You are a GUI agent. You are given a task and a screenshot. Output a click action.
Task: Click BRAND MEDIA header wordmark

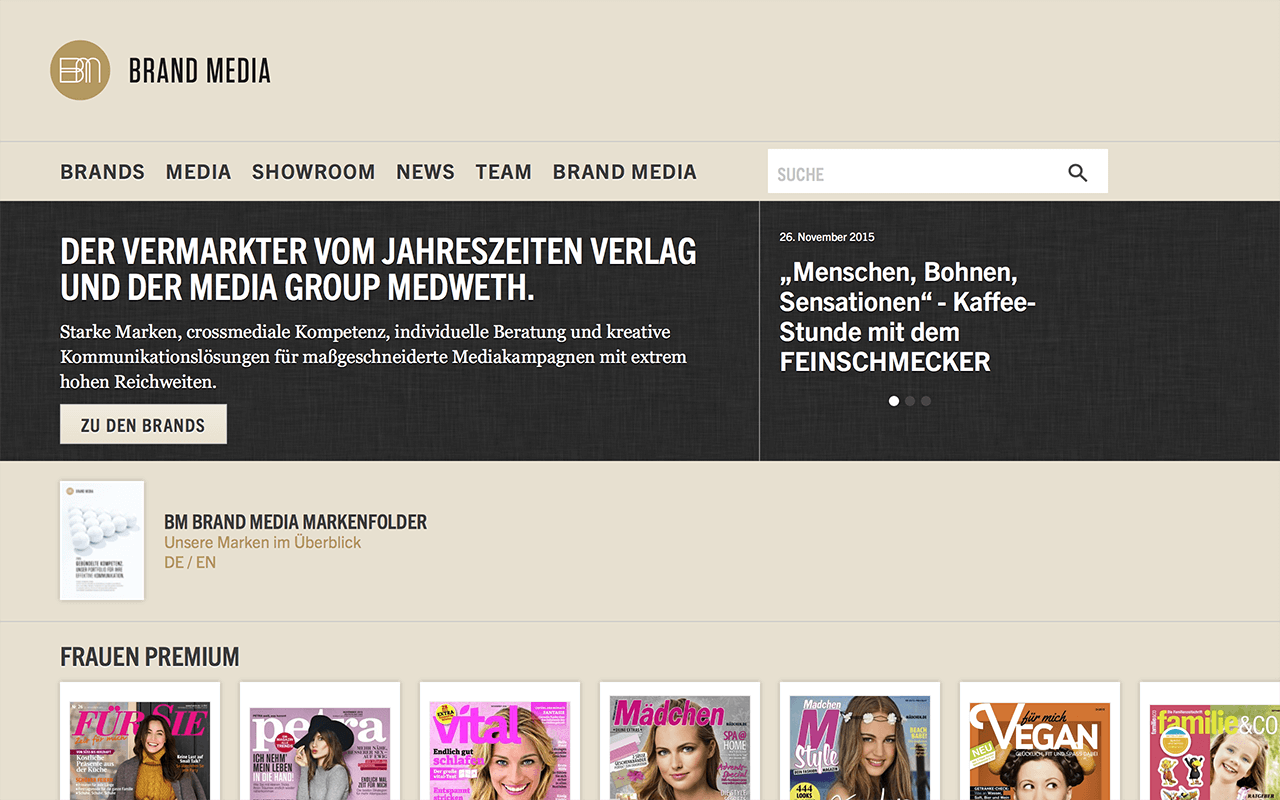[200, 71]
